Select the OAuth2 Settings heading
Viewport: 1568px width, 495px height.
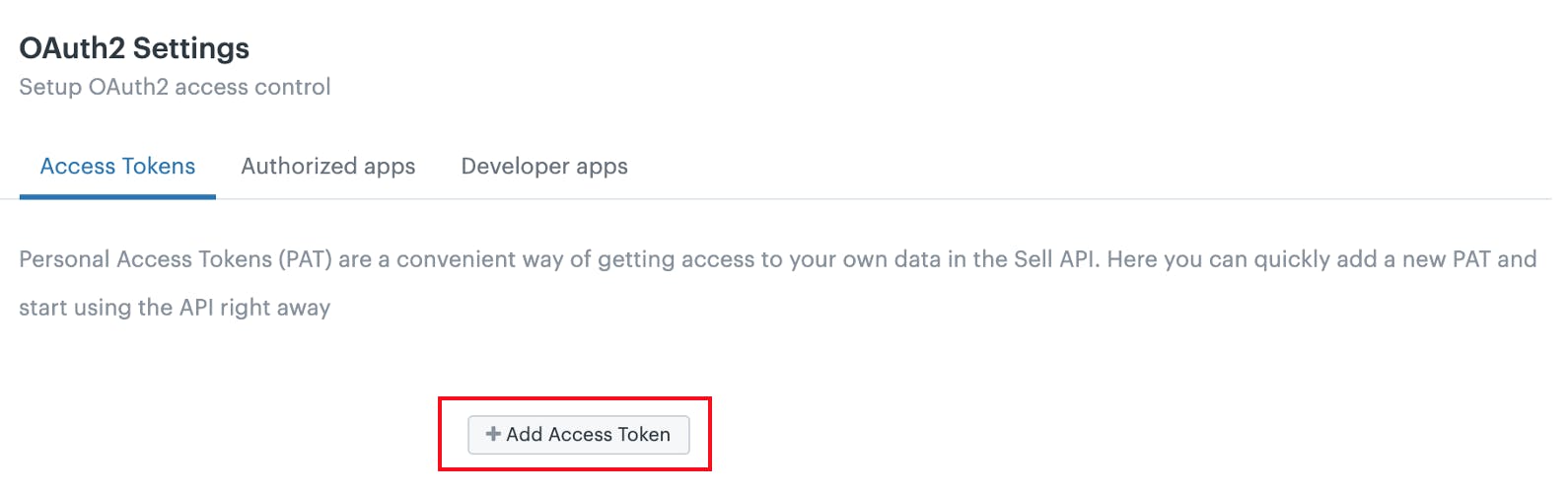(134, 48)
